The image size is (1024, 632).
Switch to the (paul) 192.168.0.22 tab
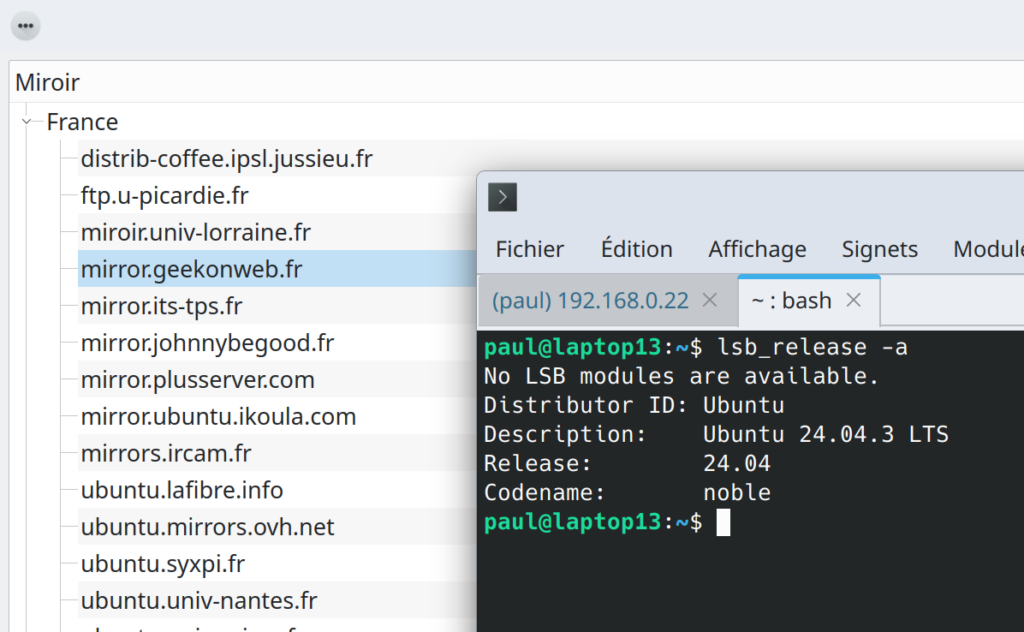(x=590, y=300)
